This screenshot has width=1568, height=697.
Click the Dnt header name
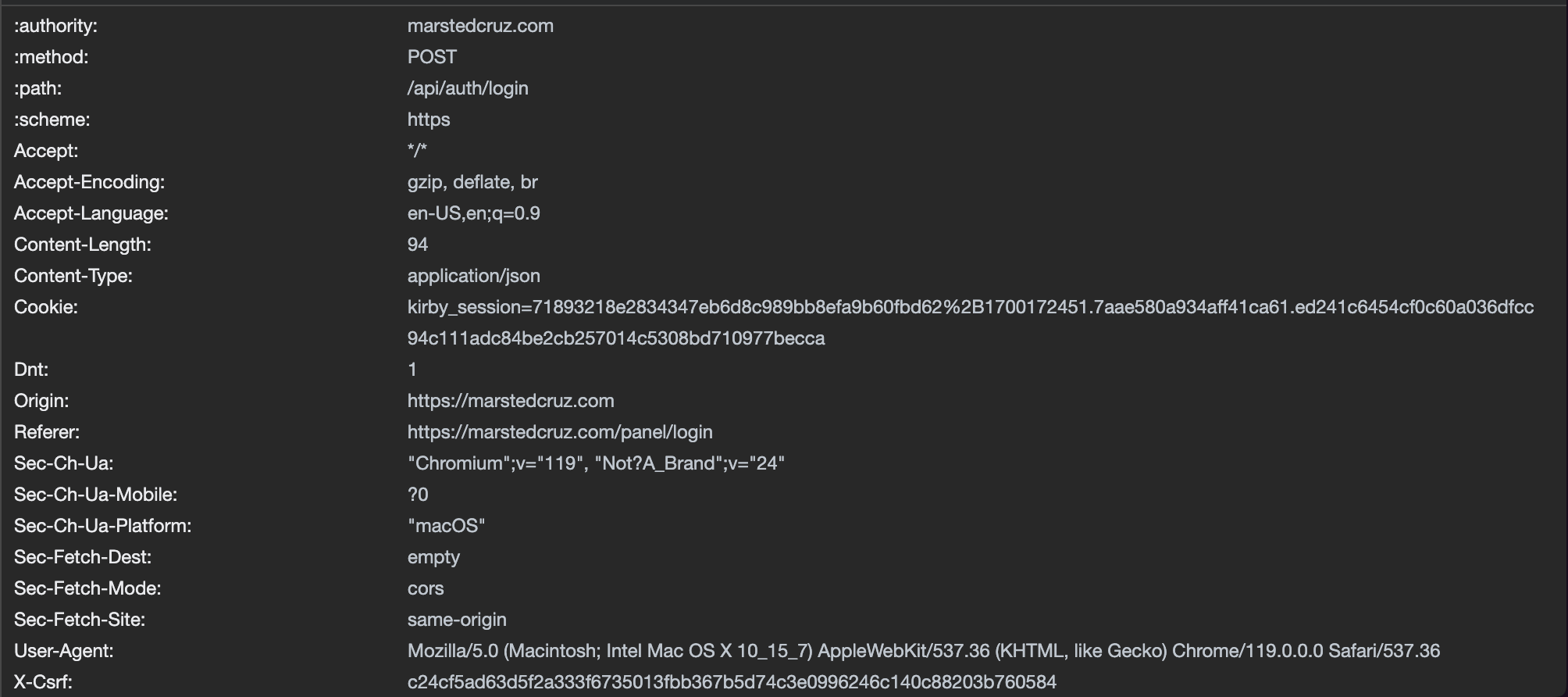point(31,370)
